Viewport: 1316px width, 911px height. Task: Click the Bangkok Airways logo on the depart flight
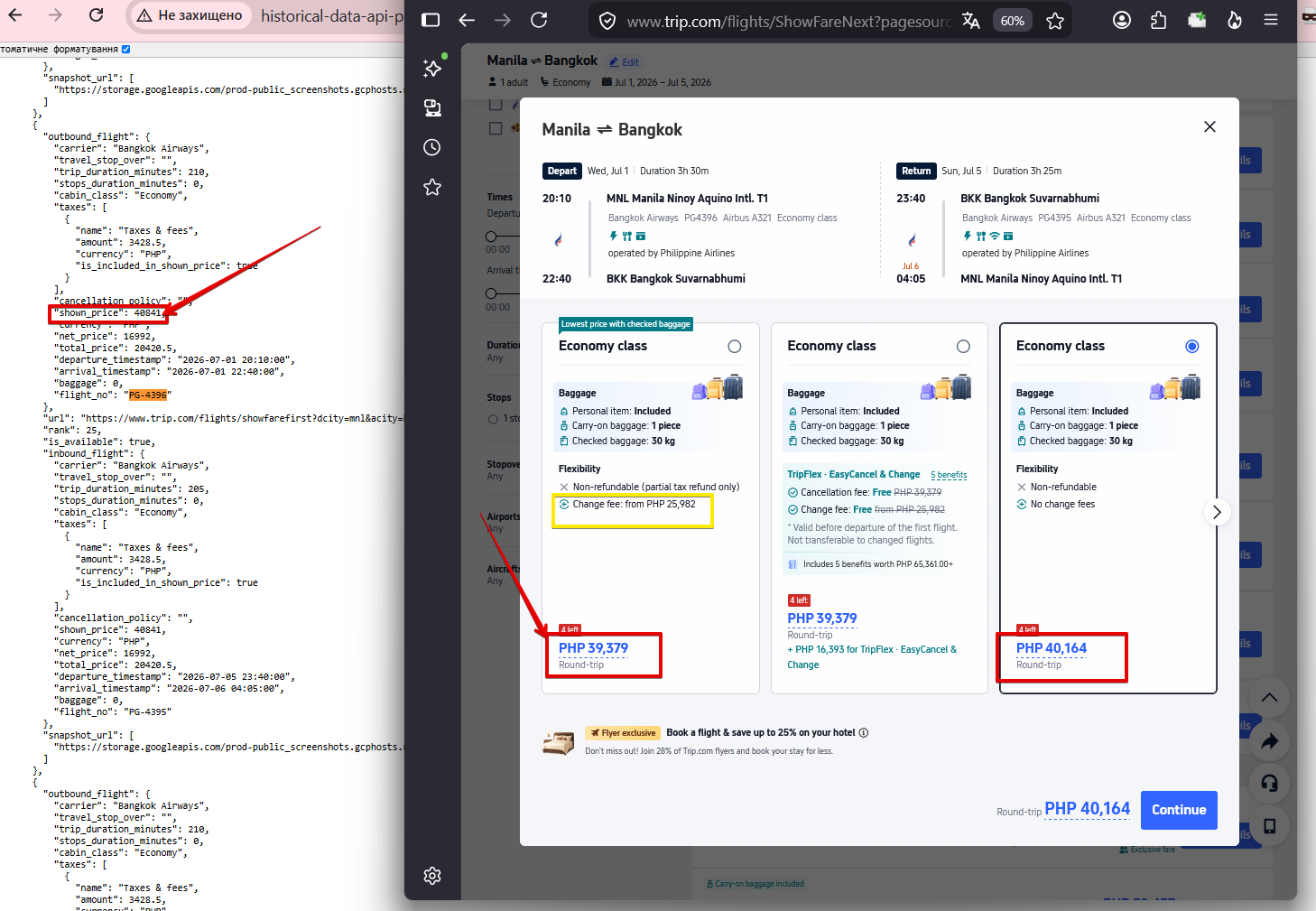(x=558, y=239)
